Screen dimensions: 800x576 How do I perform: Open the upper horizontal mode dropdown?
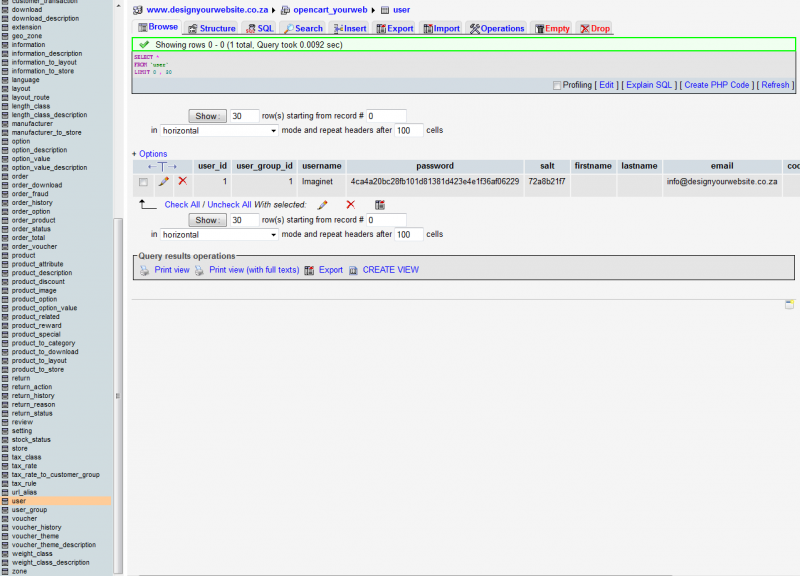click(x=219, y=131)
